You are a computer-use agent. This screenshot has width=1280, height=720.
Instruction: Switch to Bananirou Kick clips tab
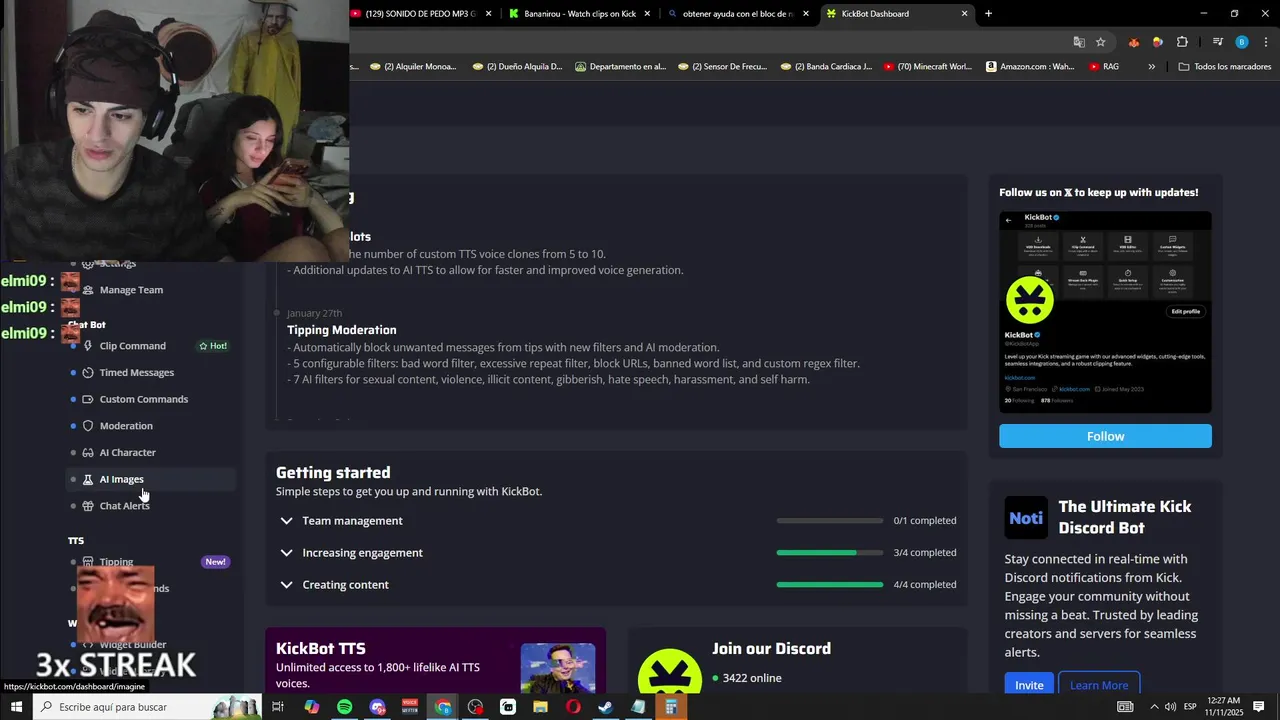579,14
